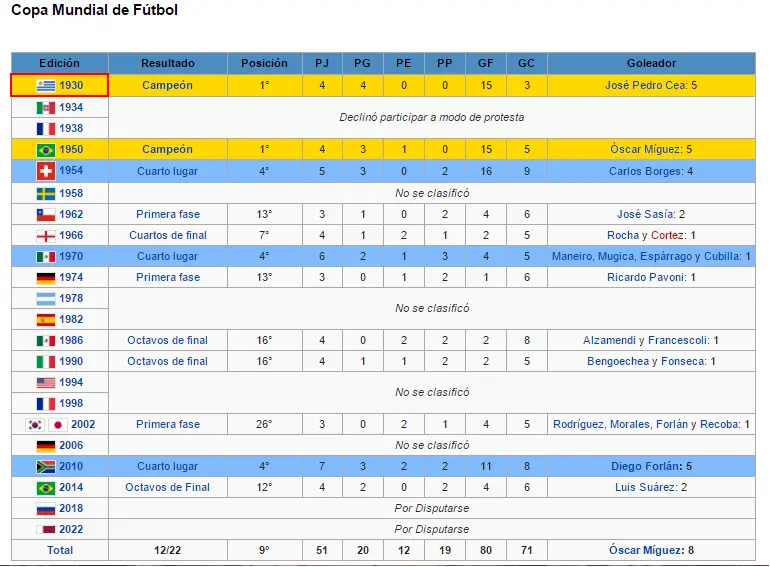Click the Total link in bottom row
770x567 pixels.
60,550
